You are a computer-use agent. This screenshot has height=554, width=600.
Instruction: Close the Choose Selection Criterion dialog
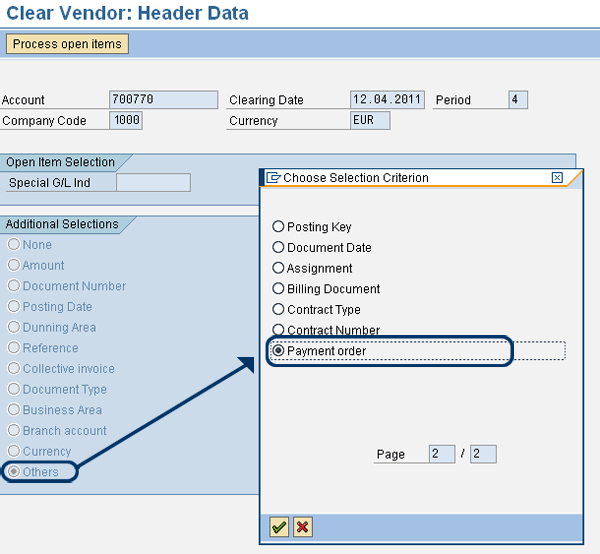(x=557, y=177)
